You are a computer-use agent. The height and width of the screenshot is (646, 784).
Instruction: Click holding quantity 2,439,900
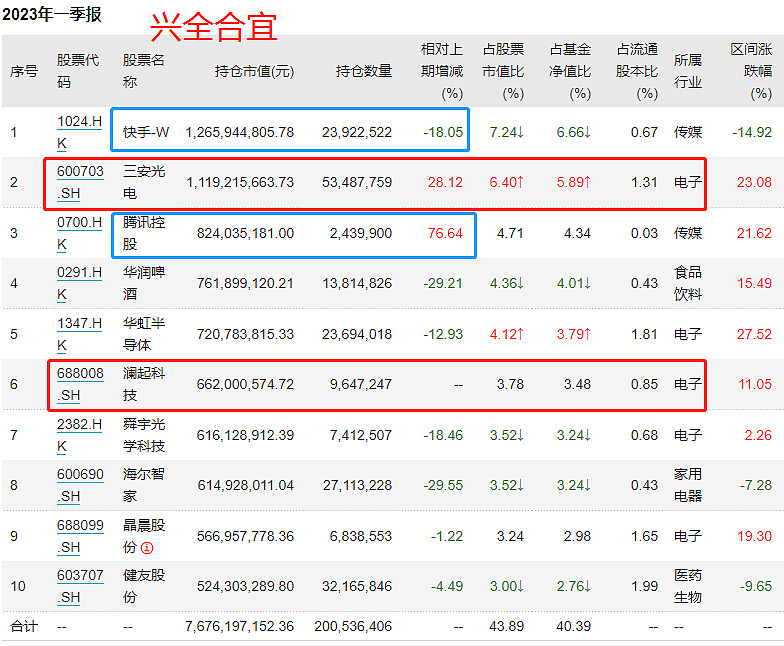tap(360, 233)
